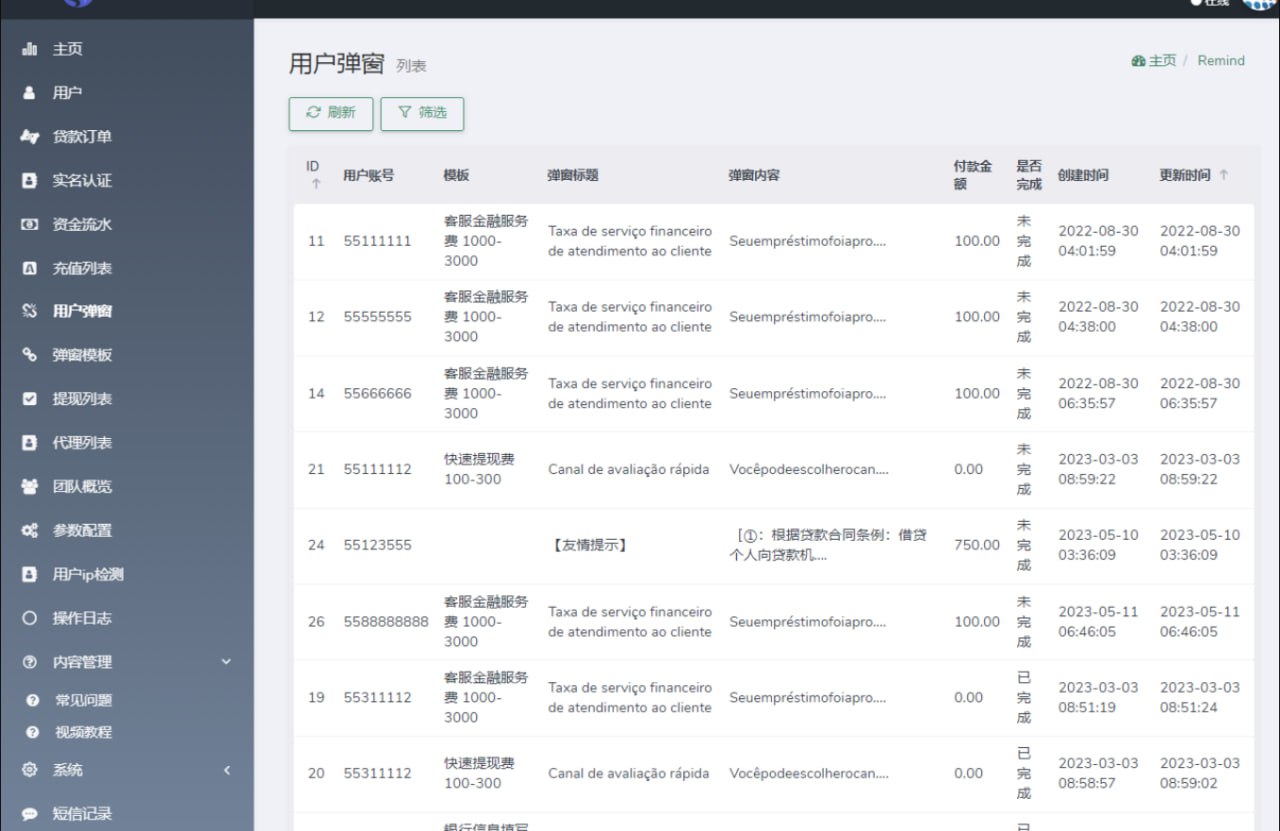Click the user person icon in sidebar
The width and height of the screenshot is (1280, 831).
click(x=30, y=93)
